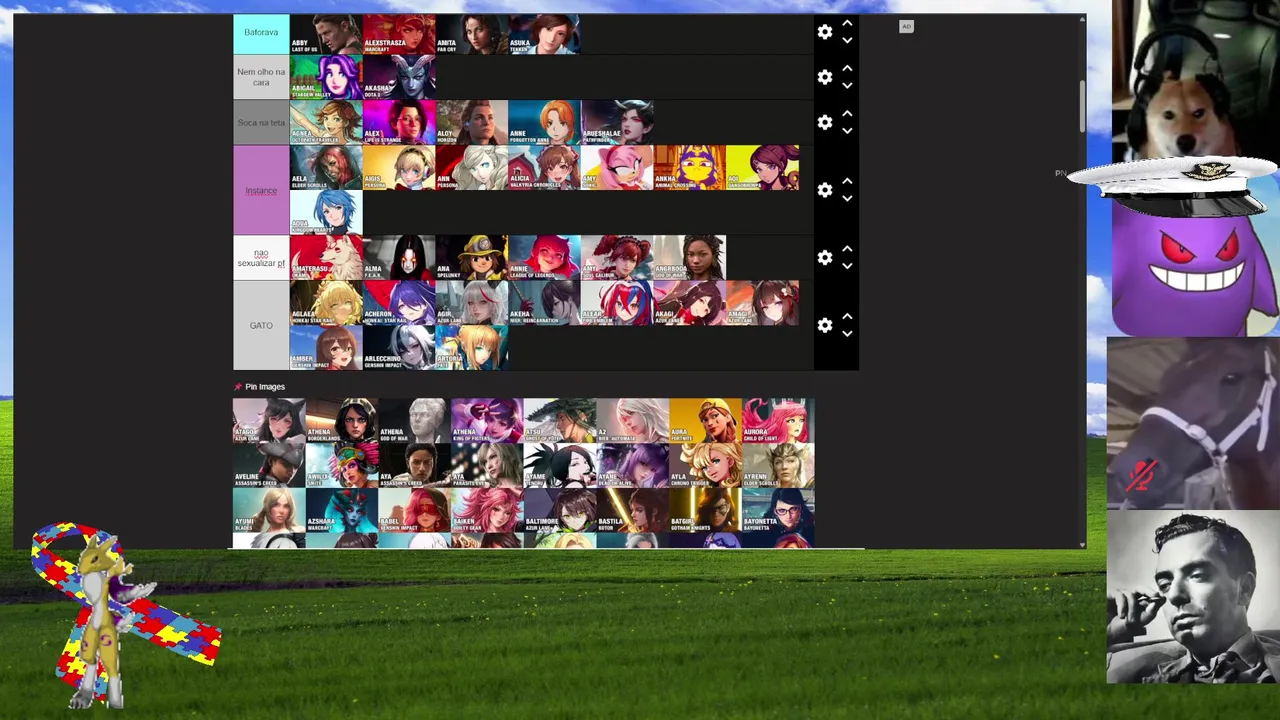Edit the Soca na teta tier label

tap(261, 122)
